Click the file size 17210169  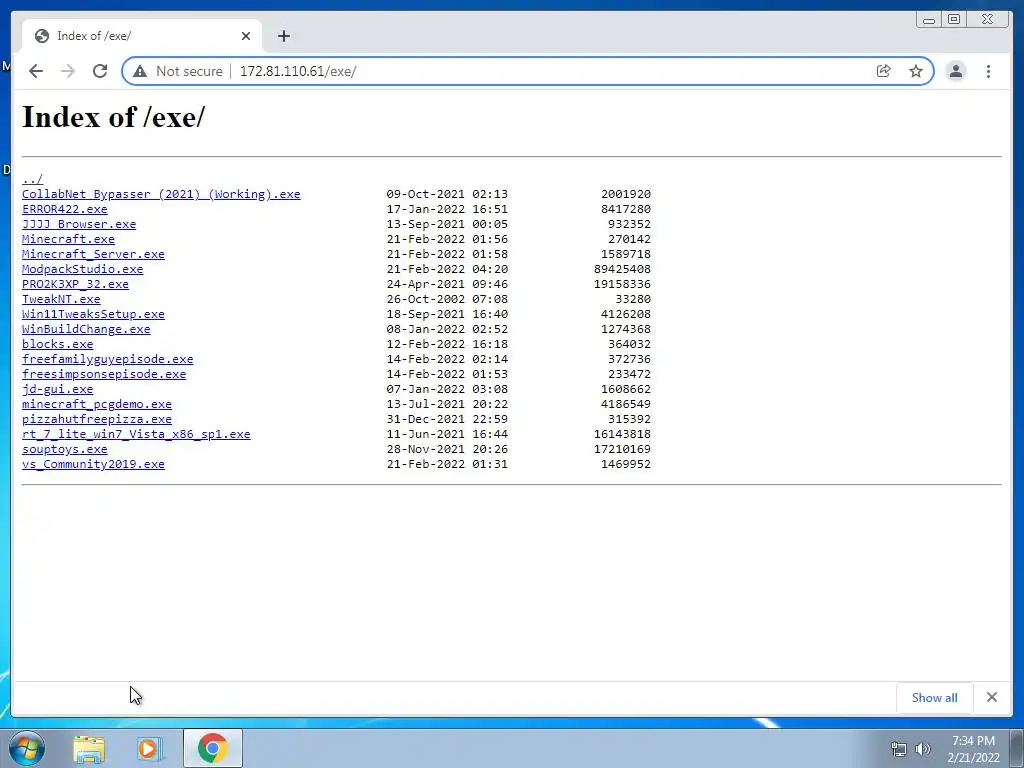click(x=622, y=449)
